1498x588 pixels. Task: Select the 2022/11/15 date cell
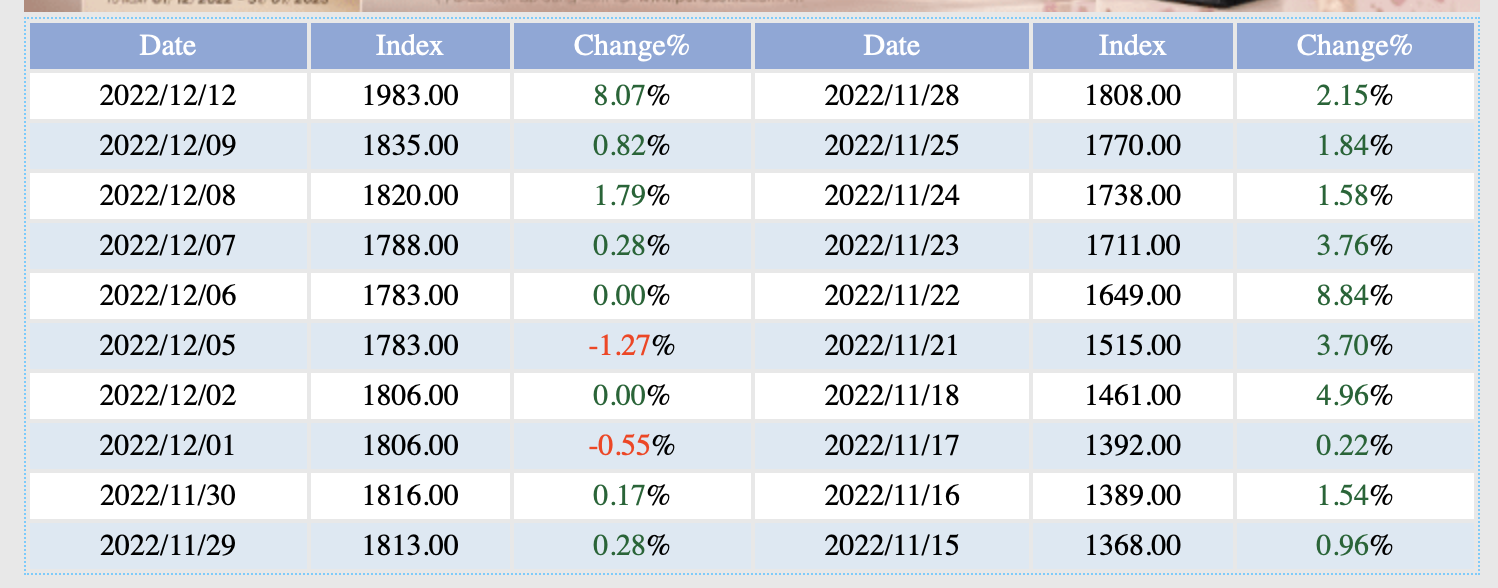(891, 546)
